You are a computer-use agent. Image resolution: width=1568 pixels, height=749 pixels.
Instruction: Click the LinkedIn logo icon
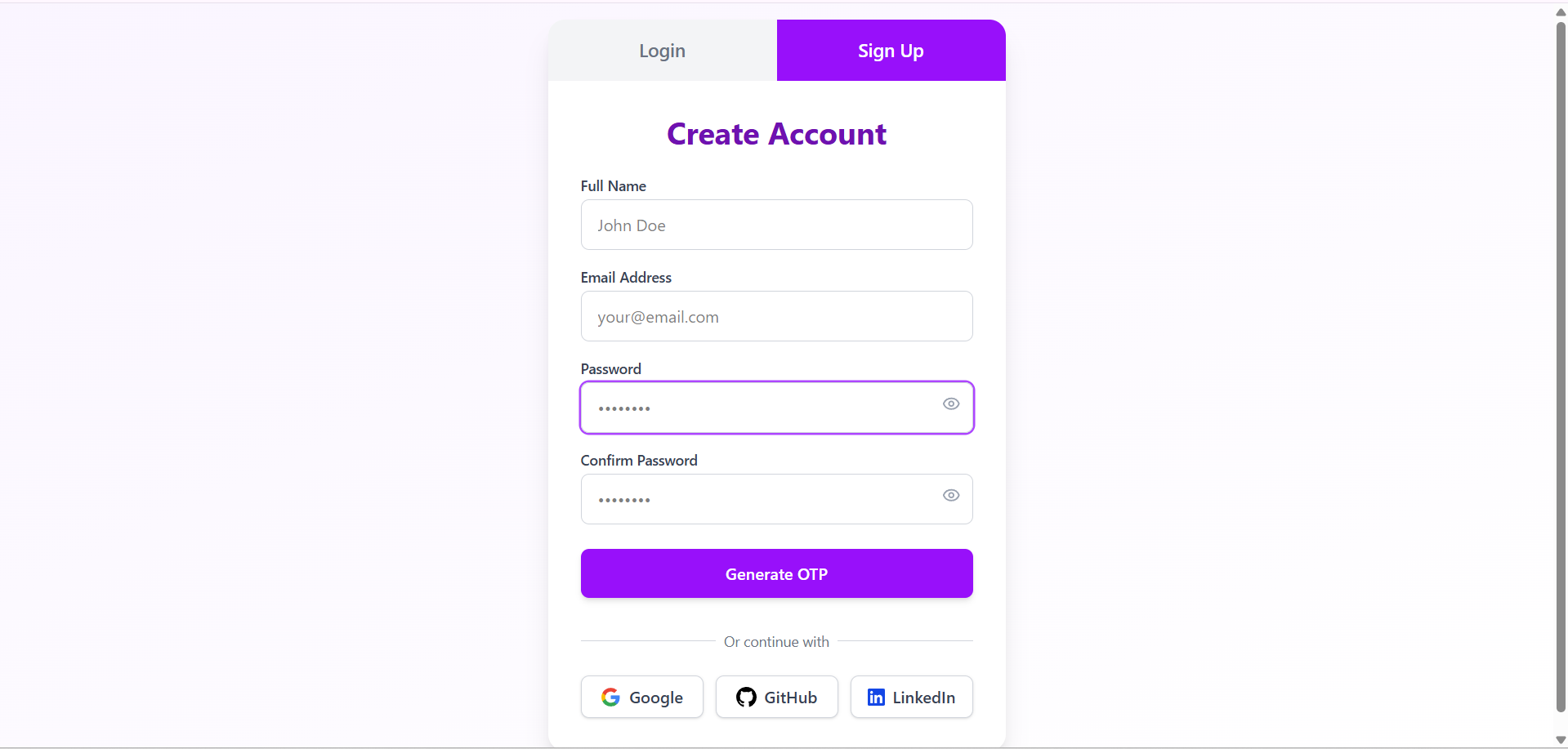pyautogui.click(x=876, y=697)
